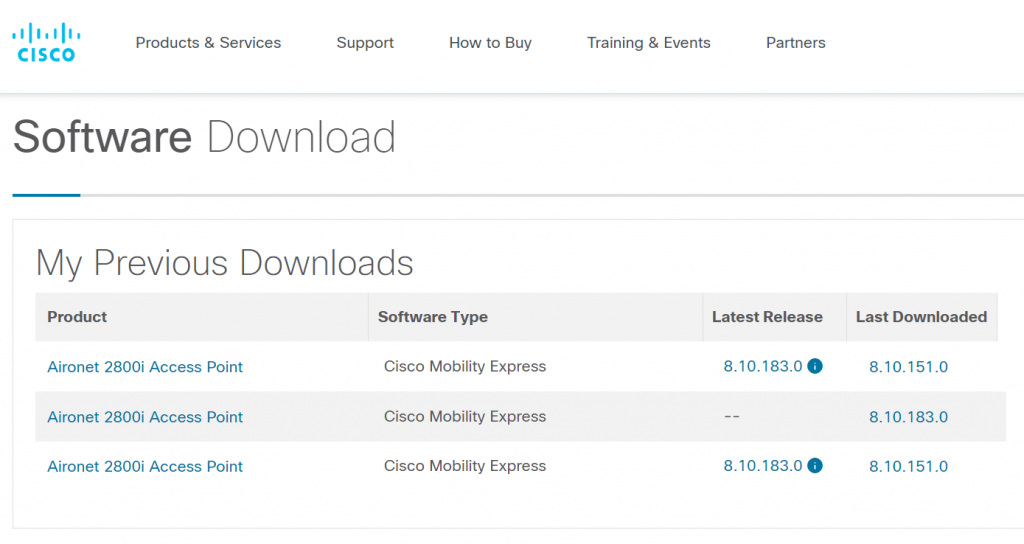Open the Training & Events menu
The image size is (1024, 544).
pos(648,43)
